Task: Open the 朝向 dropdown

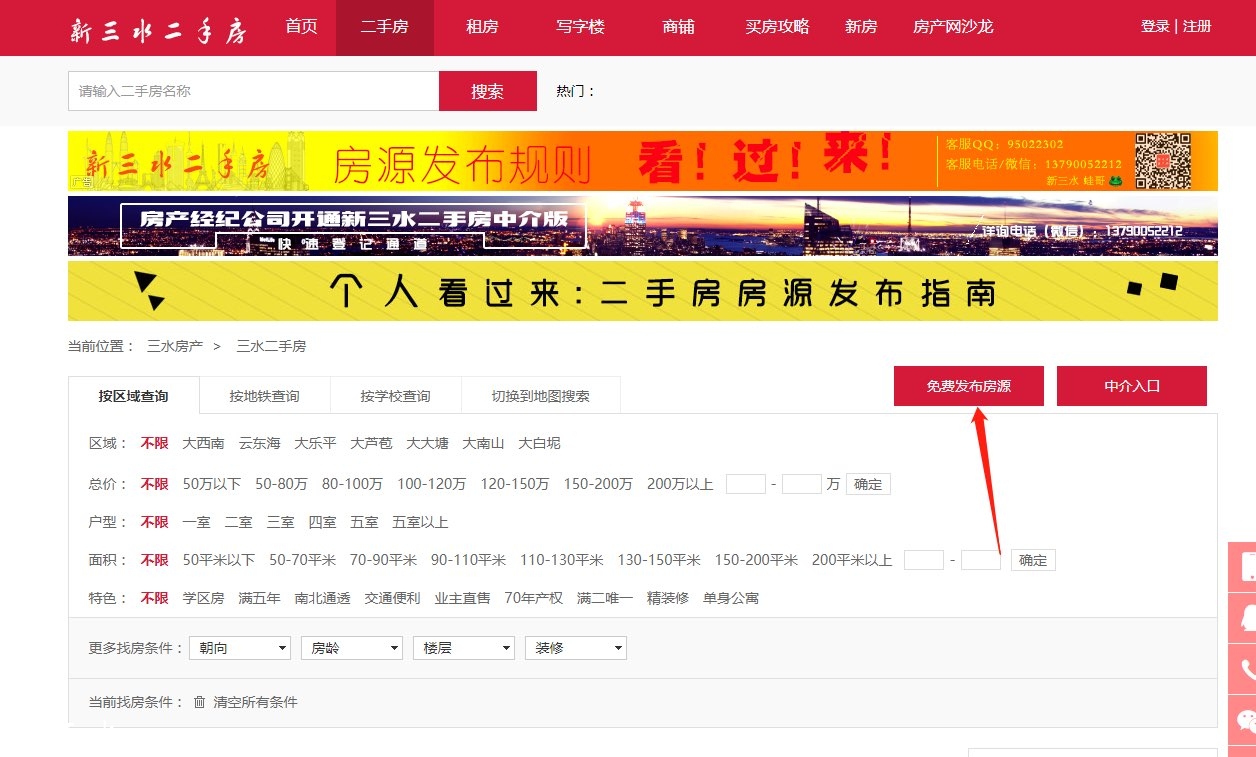Action: coord(240,648)
